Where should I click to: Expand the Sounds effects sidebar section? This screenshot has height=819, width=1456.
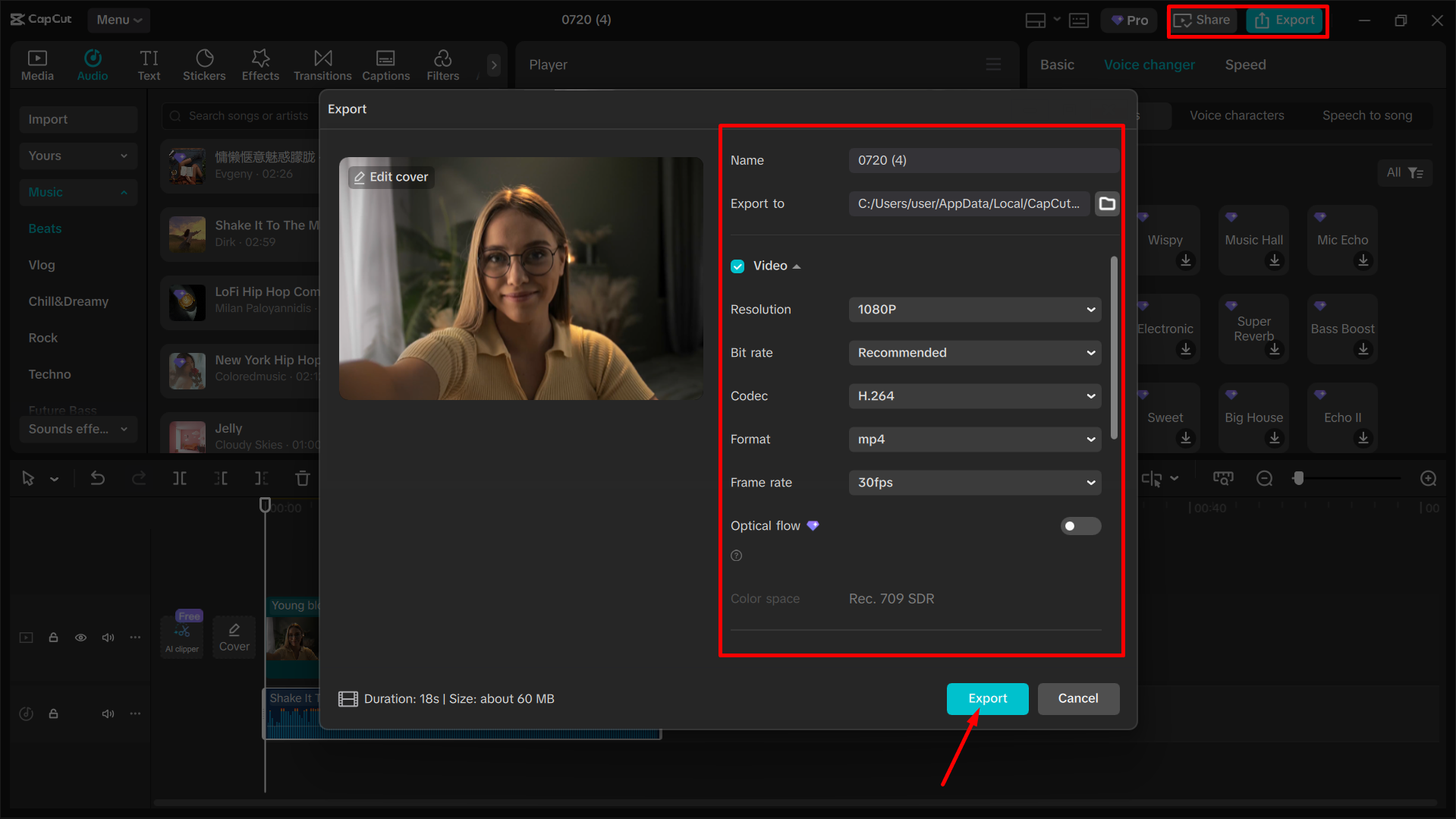(78, 429)
